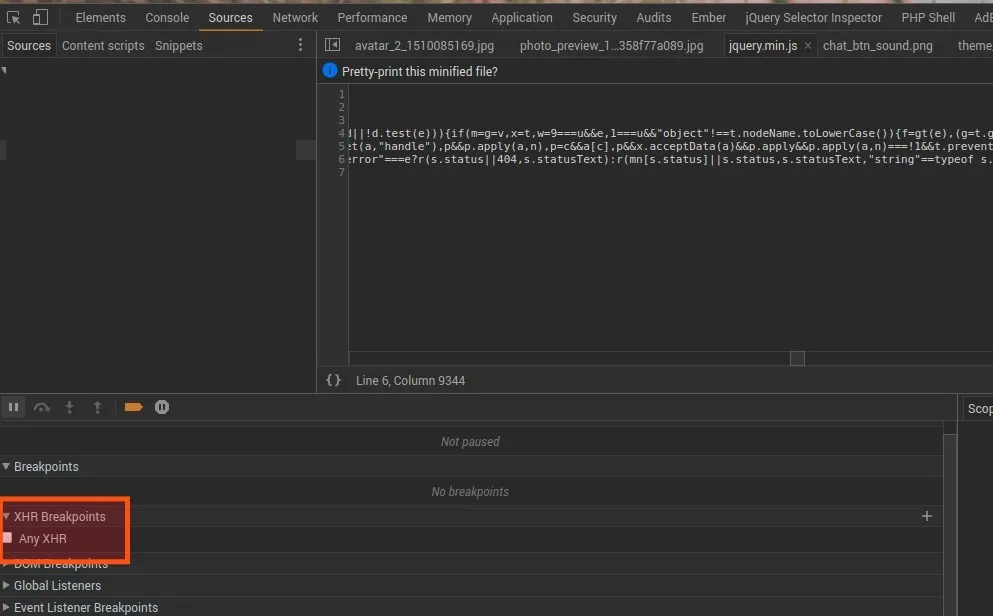Switch to the Network tab
This screenshot has height=616, width=993.
coord(295,17)
